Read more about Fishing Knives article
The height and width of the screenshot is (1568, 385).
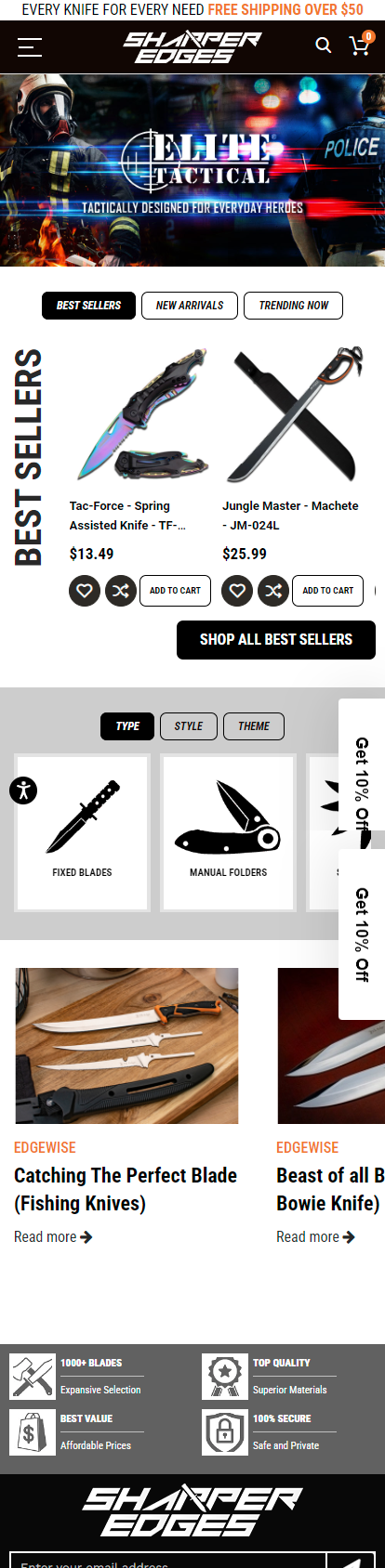[53, 1237]
